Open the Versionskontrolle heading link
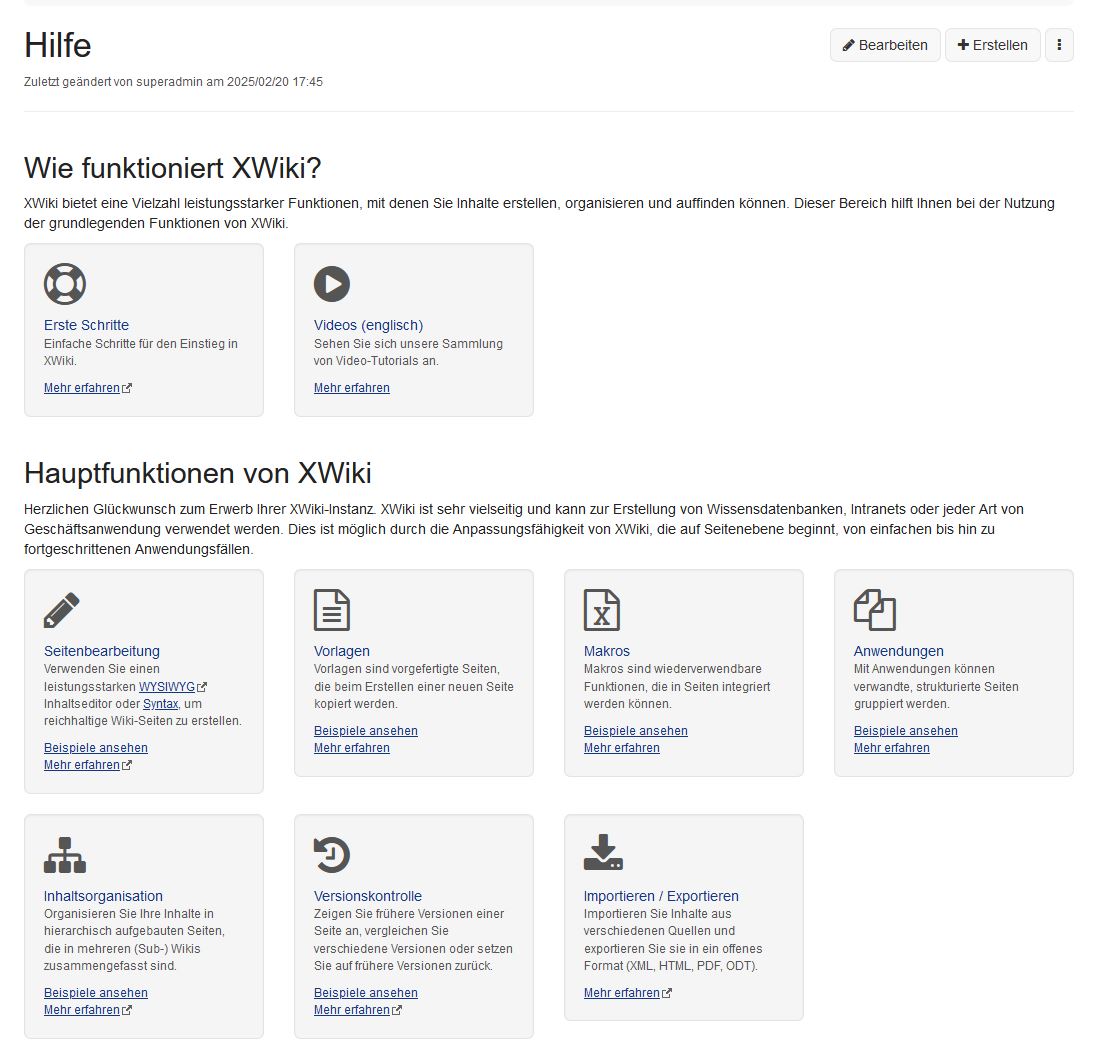 click(368, 897)
